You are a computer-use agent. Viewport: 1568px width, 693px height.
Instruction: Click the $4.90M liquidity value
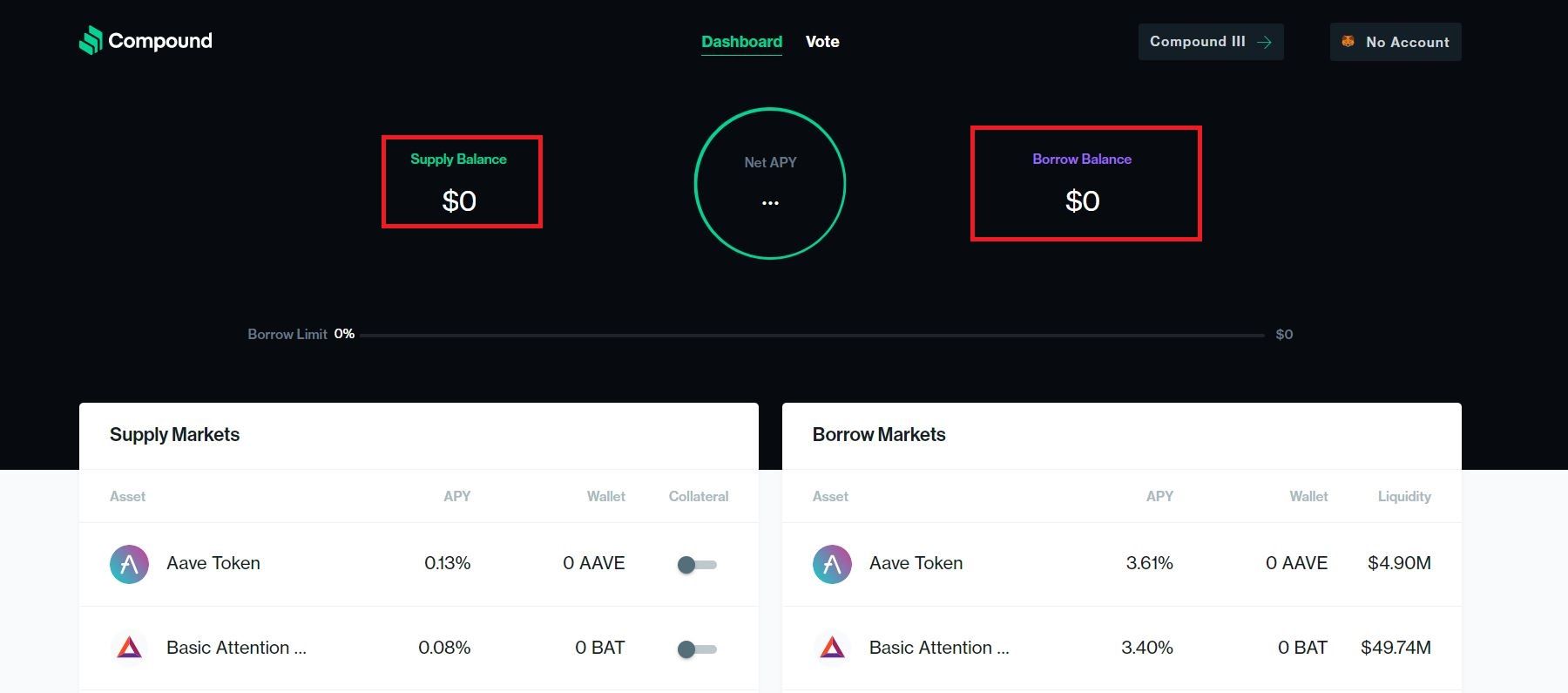[x=1399, y=563]
